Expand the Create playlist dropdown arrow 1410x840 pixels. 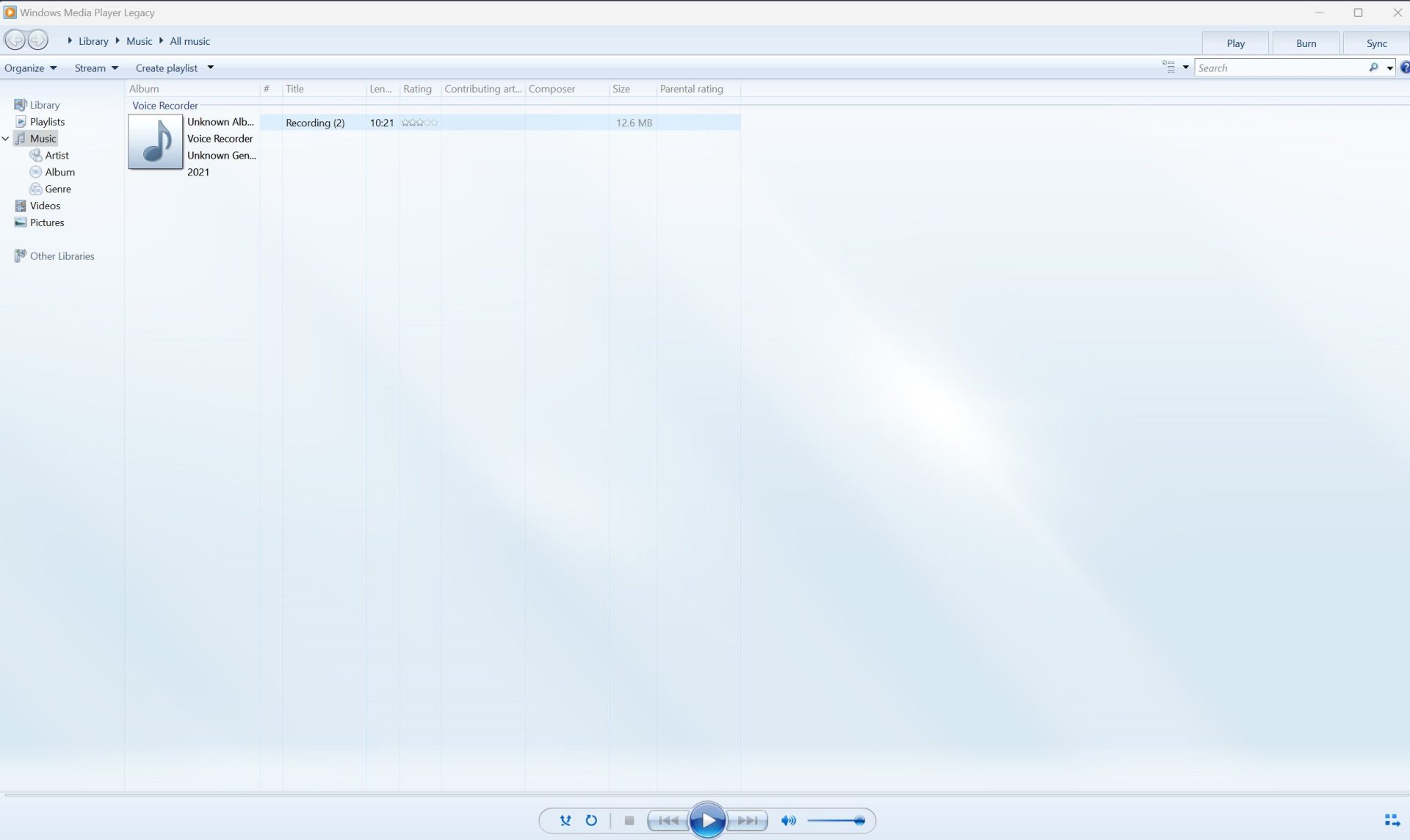pyautogui.click(x=210, y=68)
